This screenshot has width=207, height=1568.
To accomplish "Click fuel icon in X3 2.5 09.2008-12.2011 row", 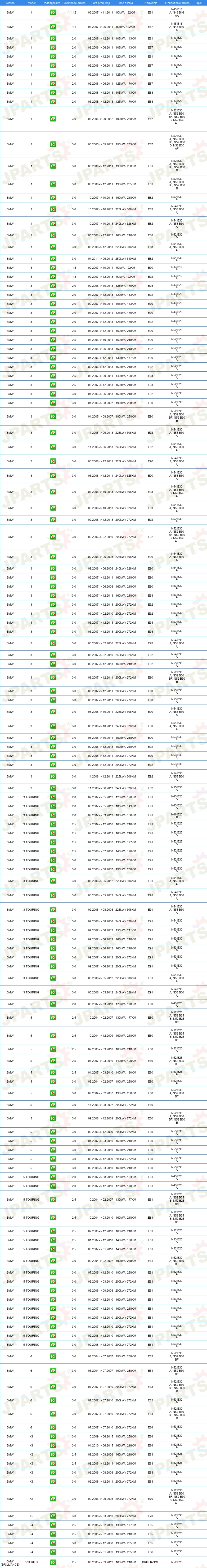I will [53, 1463].
